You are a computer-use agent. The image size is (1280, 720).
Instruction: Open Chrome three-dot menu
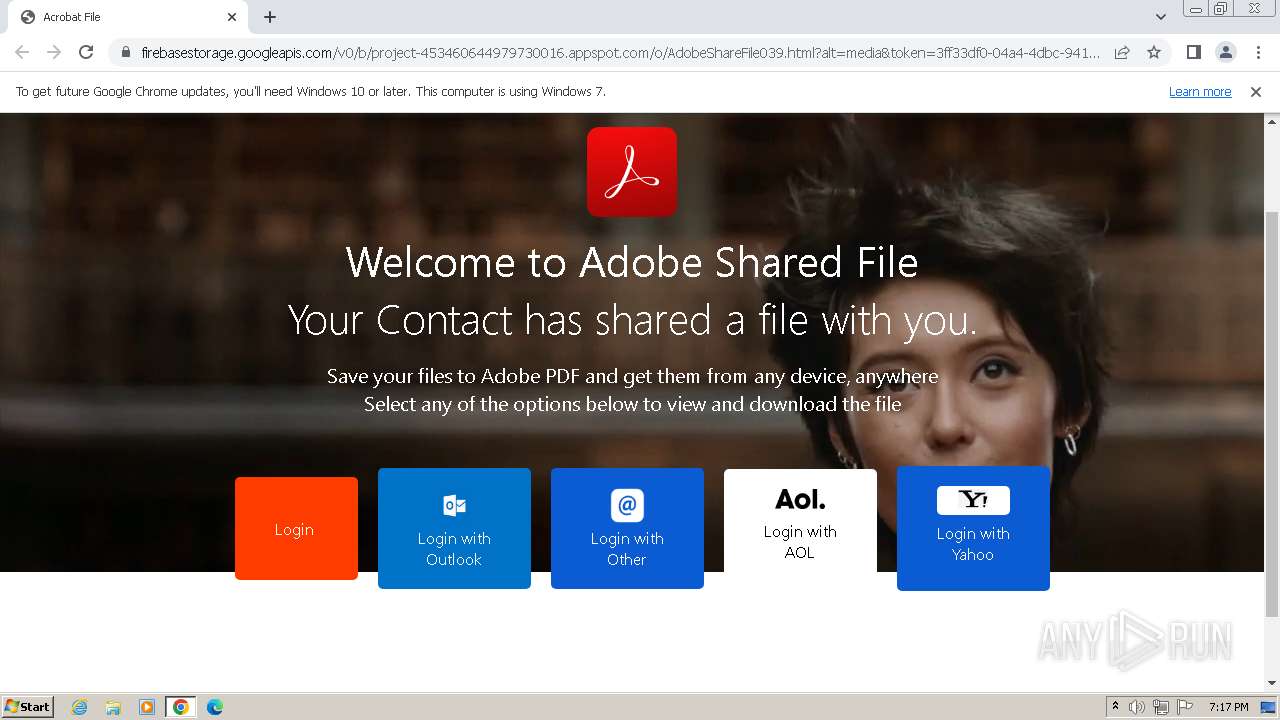pyautogui.click(x=1258, y=52)
